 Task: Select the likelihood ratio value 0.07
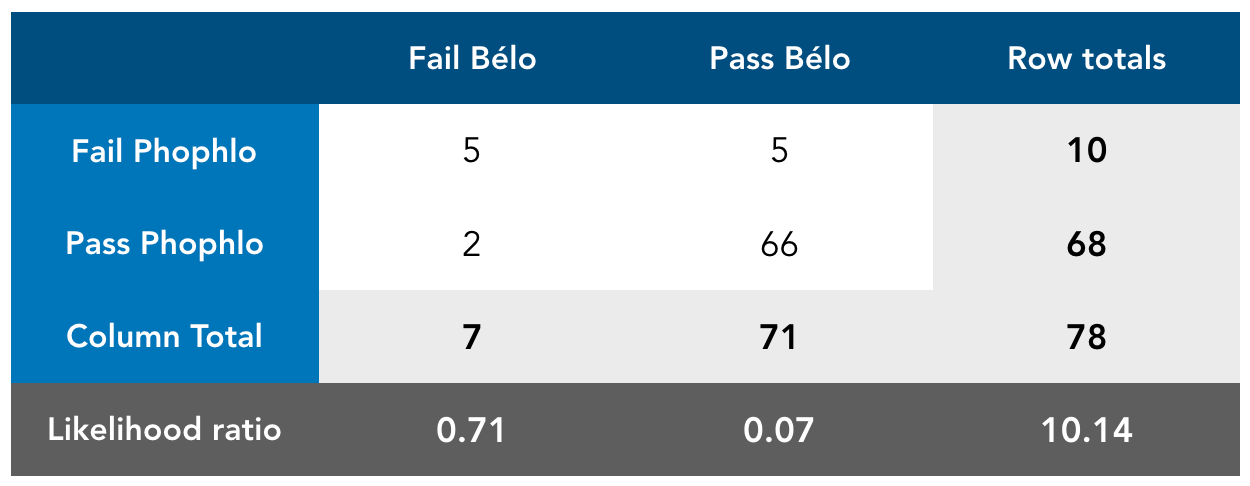[x=779, y=429]
